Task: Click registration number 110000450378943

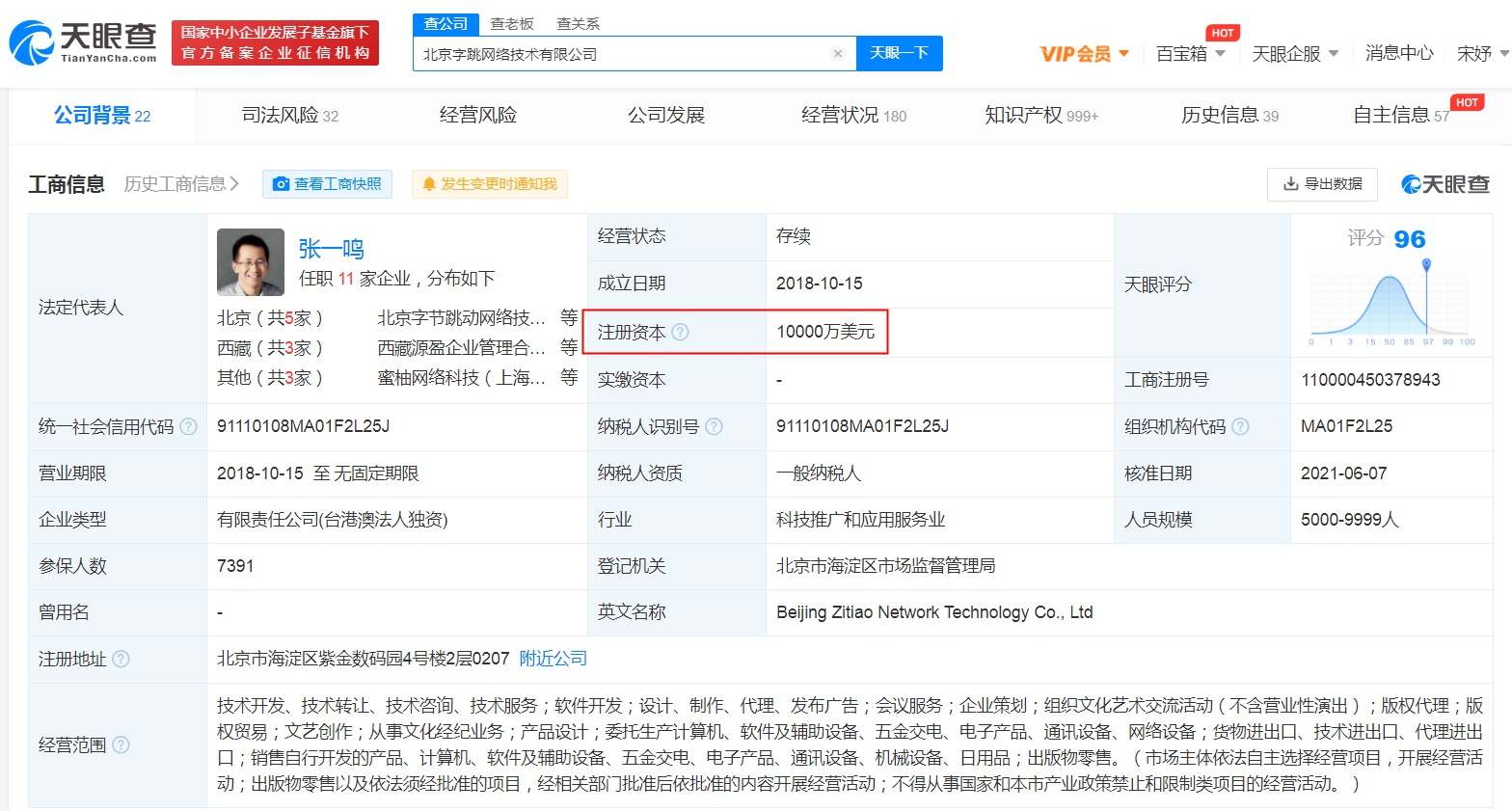Action: pos(1370,380)
